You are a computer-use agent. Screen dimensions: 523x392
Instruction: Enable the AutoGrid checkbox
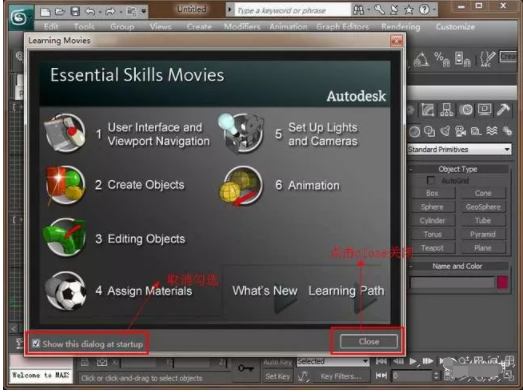[x=431, y=180]
